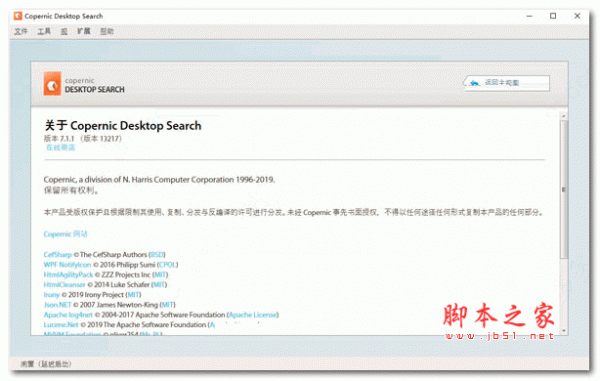Open the 扩展 menu

click(x=84, y=31)
